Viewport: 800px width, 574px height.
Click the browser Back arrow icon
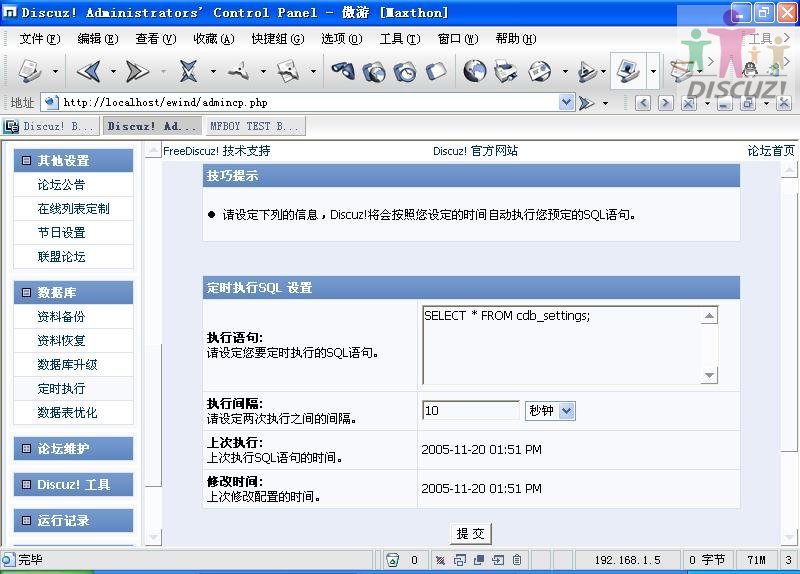click(x=89, y=71)
